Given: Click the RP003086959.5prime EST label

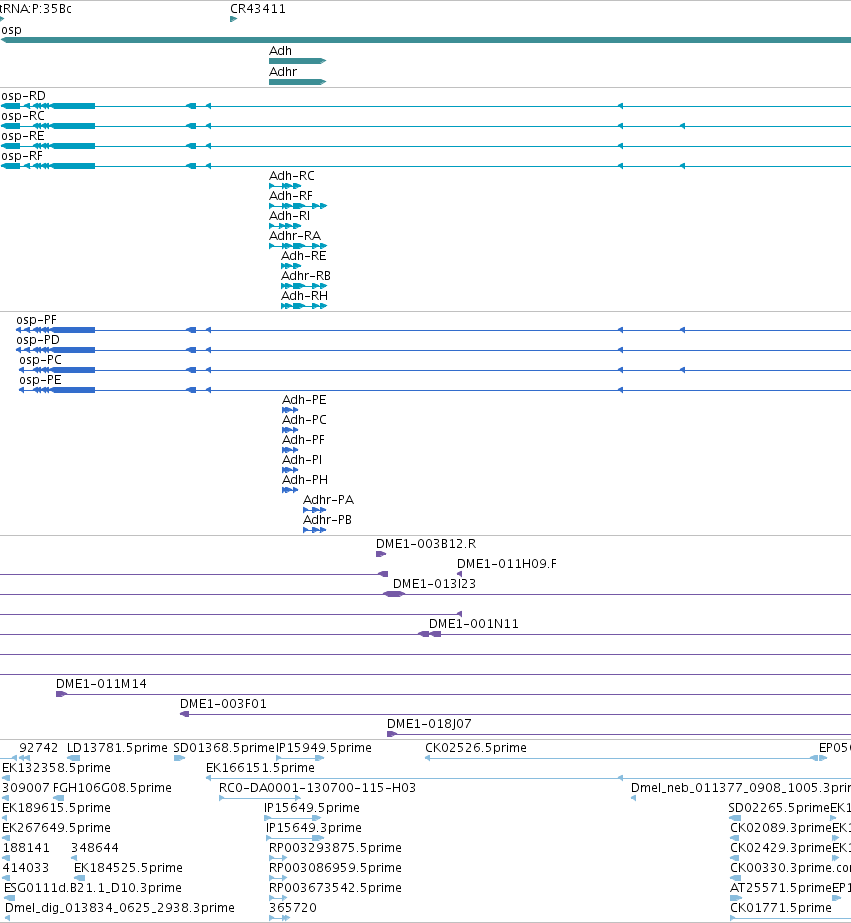Looking at the screenshot, I should [335, 868].
